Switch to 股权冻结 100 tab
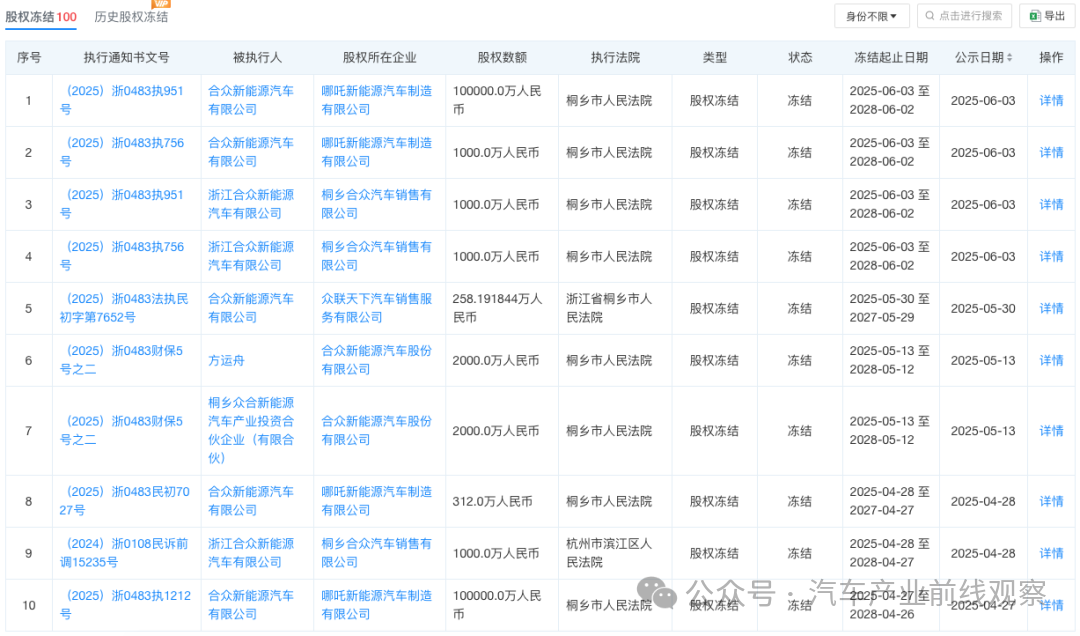 (41, 17)
